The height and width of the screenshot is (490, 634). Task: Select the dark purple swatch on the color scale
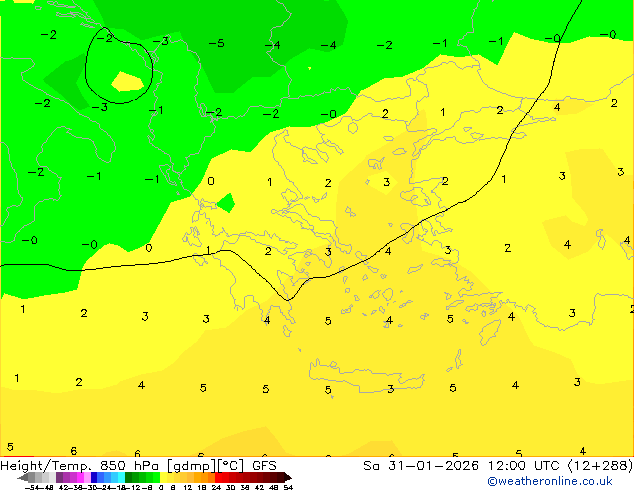pos(59,478)
